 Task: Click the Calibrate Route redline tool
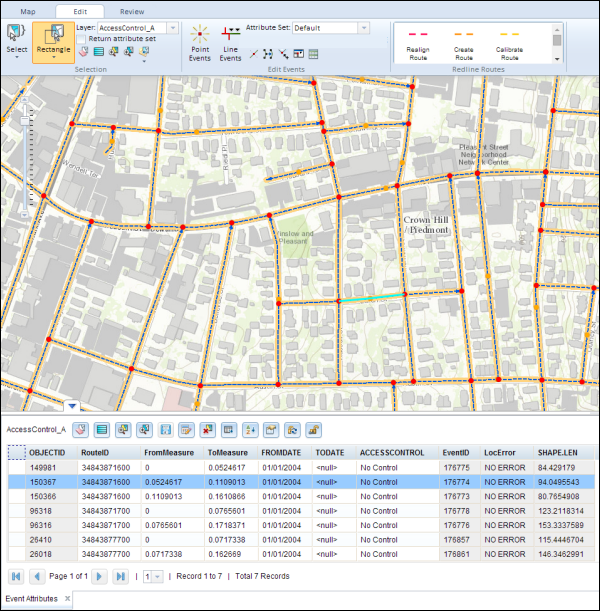point(509,44)
